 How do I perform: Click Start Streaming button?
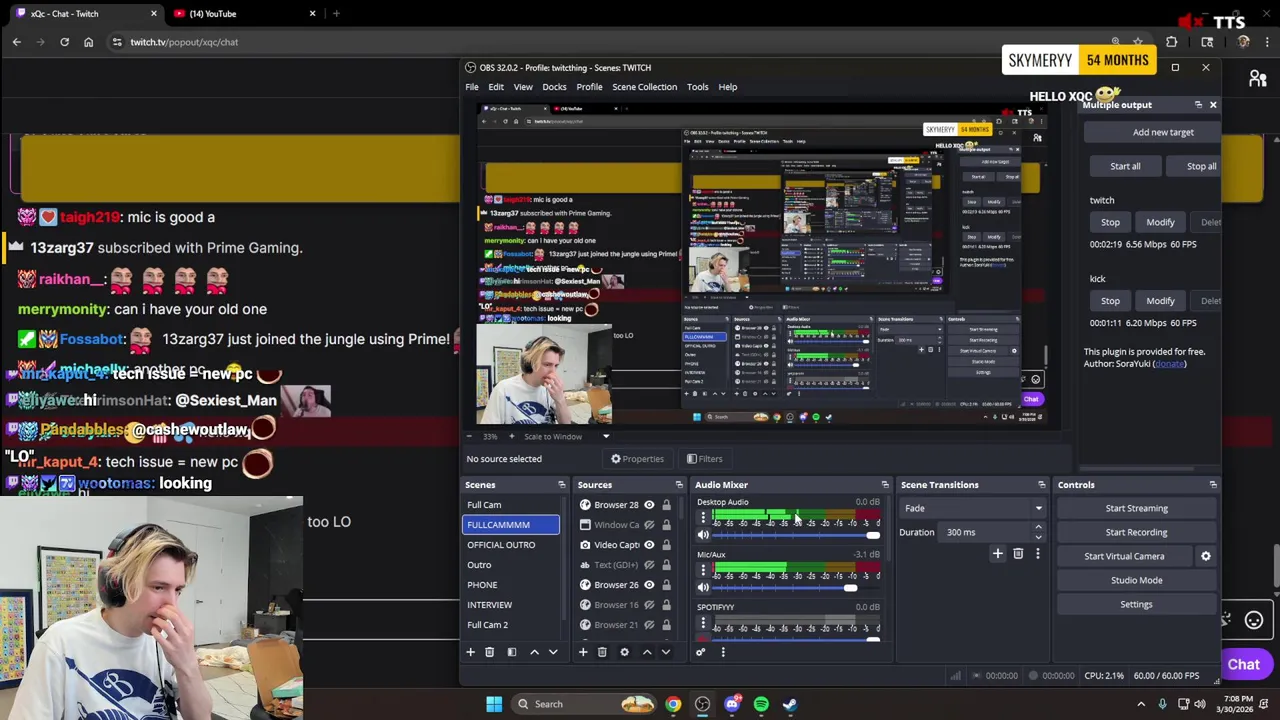click(1136, 508)
